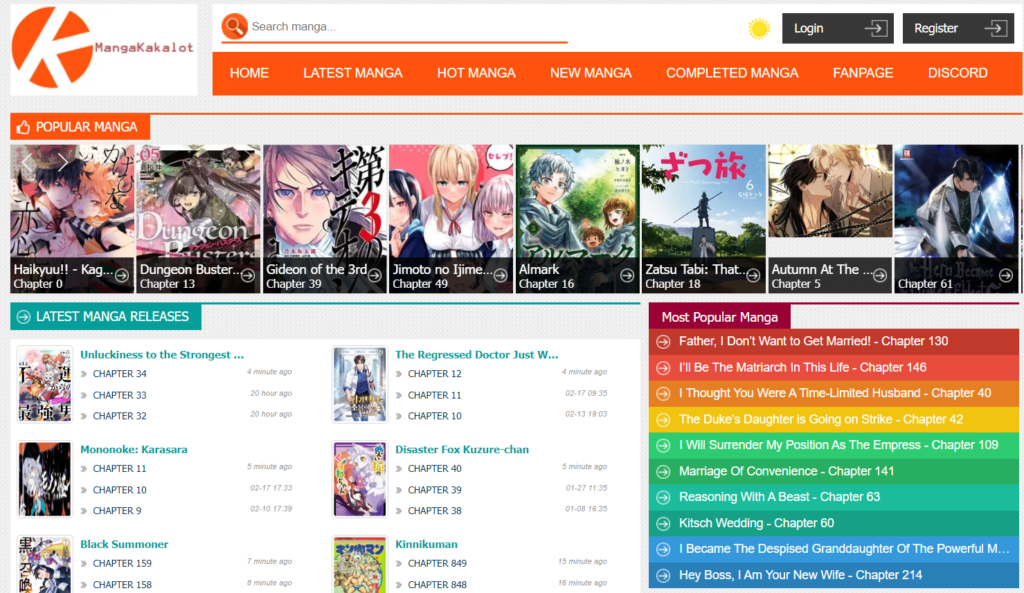The height and width of the screenshot is (593, 1024).
Task: Open Unluckiness to the Strongest title link
Action: tap(162, 355)
